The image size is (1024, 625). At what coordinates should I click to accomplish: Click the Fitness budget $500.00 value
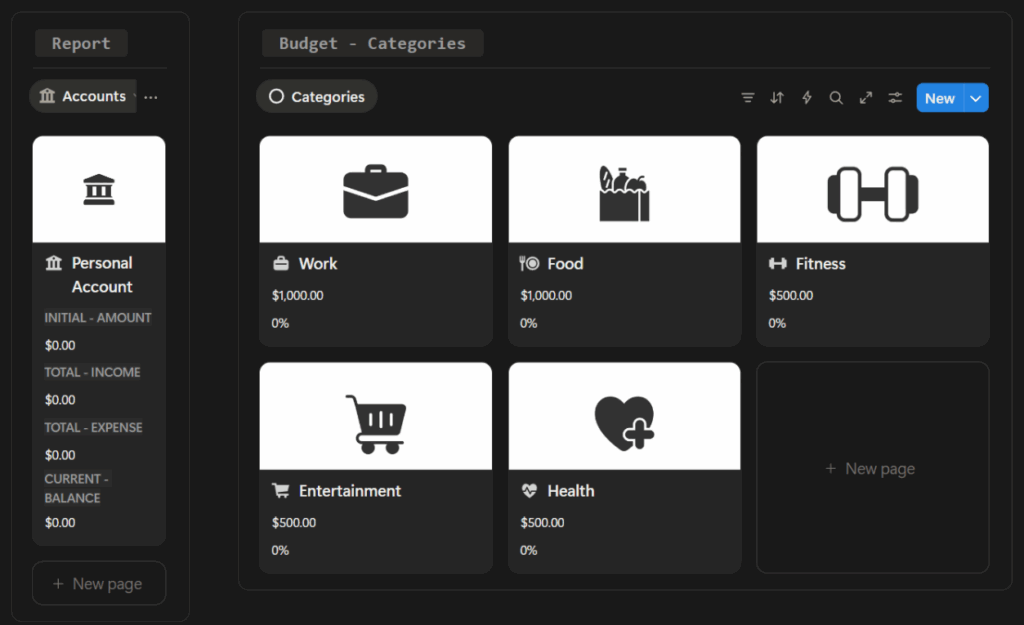pos(791,295)
